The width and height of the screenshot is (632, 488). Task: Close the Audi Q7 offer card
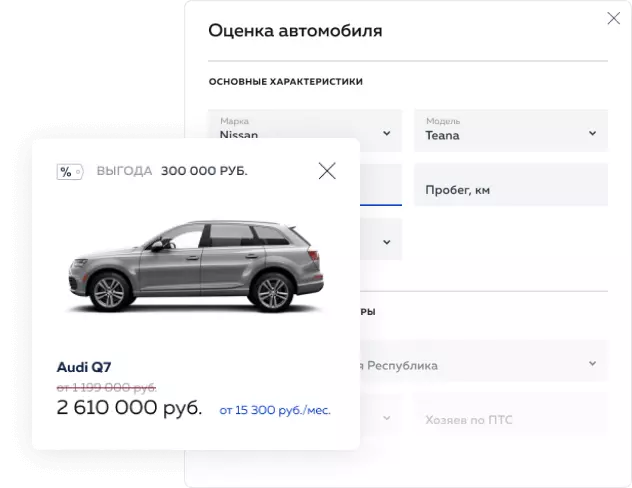pos(327,171)
